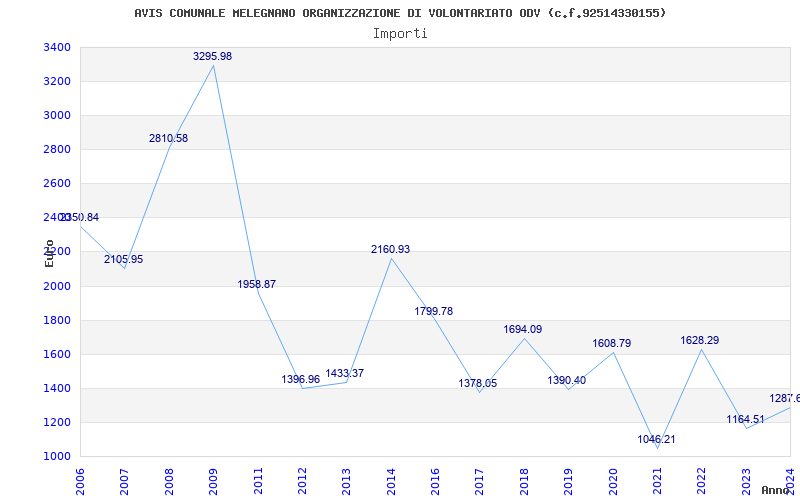This screenshot has width=800, height=500.
Task: Click the 3400 y-axis tick label
Action: (57, 47)
